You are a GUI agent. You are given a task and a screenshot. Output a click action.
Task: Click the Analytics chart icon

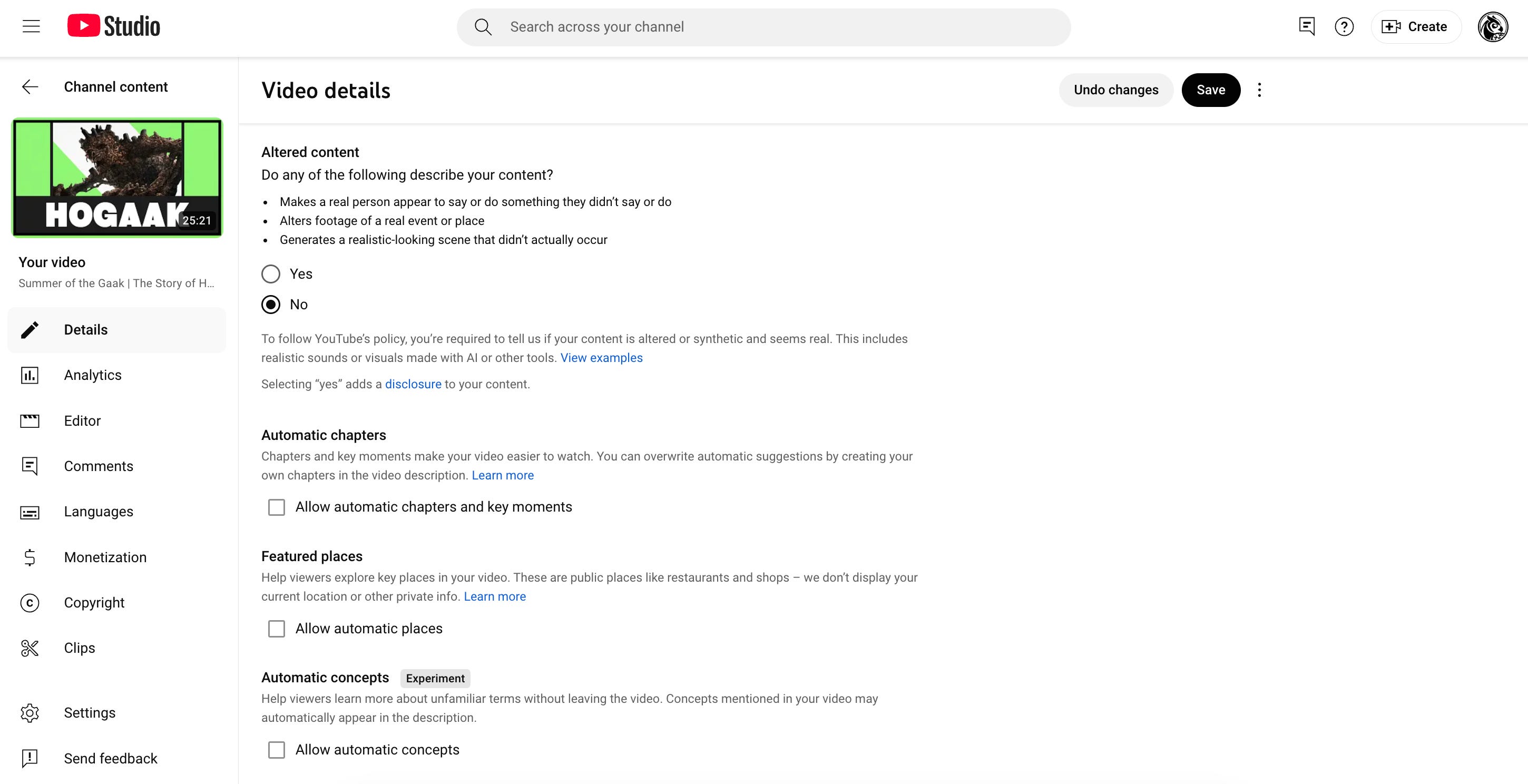coord(30,375)
